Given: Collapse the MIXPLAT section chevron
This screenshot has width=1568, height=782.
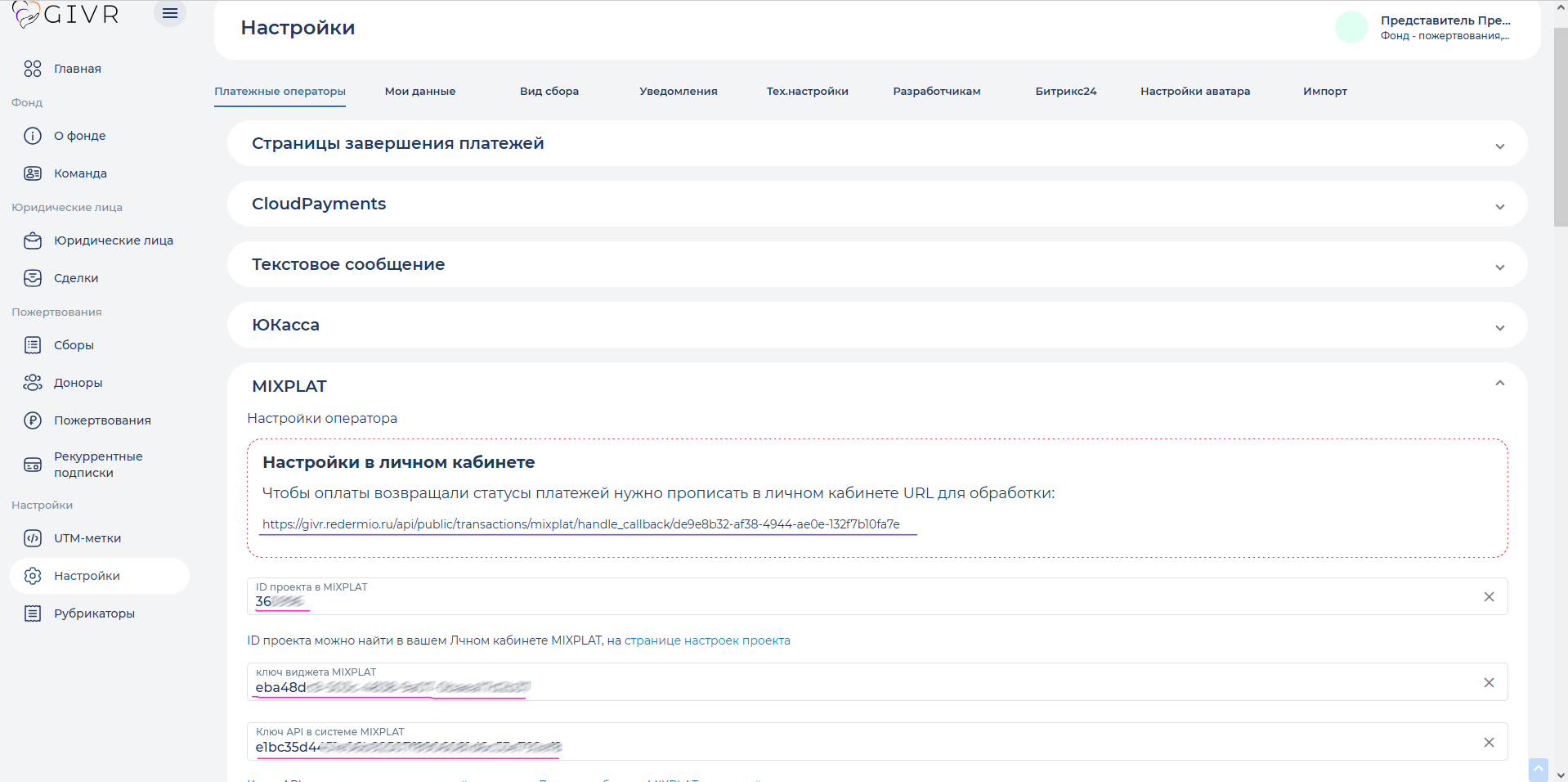Looking at the screenshot, I should tap(1500, 383).
